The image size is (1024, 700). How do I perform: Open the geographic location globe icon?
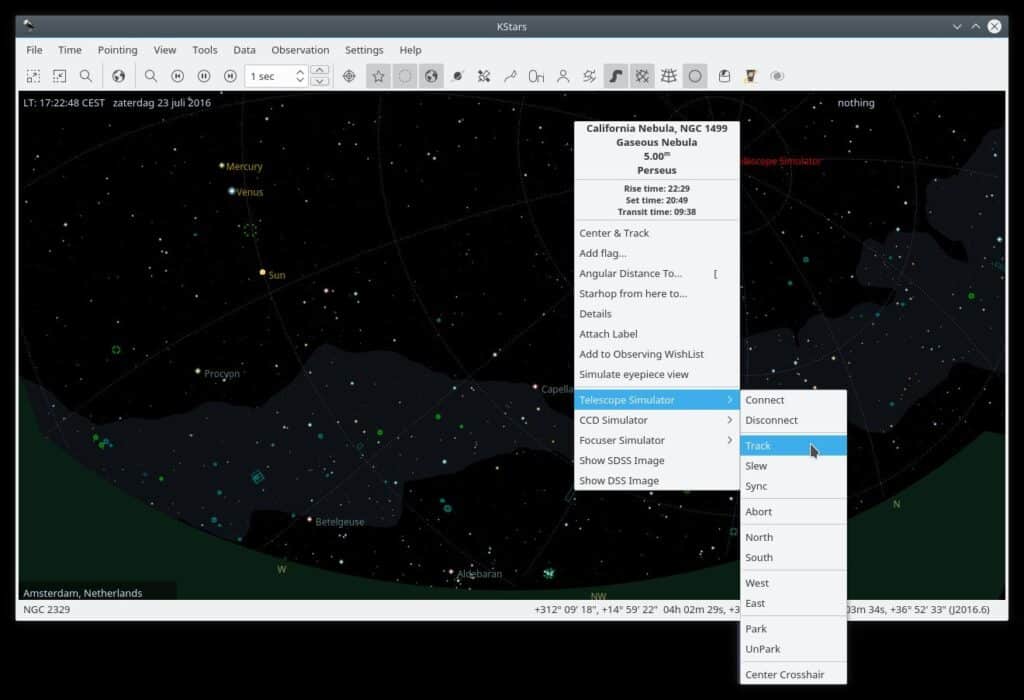(x=118, y=76)
